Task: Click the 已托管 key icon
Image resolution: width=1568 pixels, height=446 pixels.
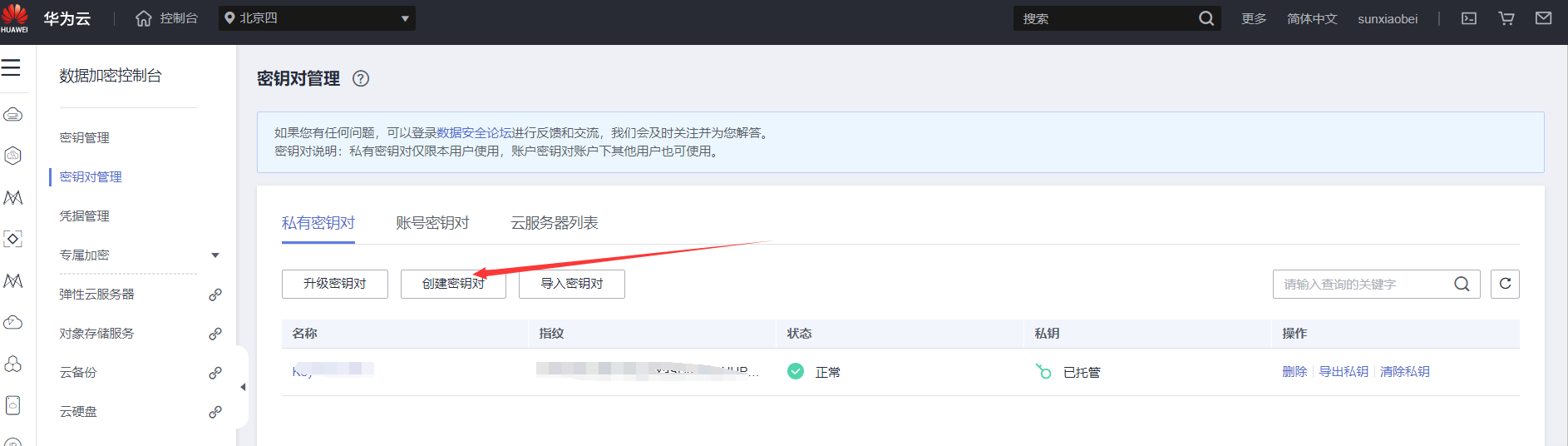Action: 1043,371
